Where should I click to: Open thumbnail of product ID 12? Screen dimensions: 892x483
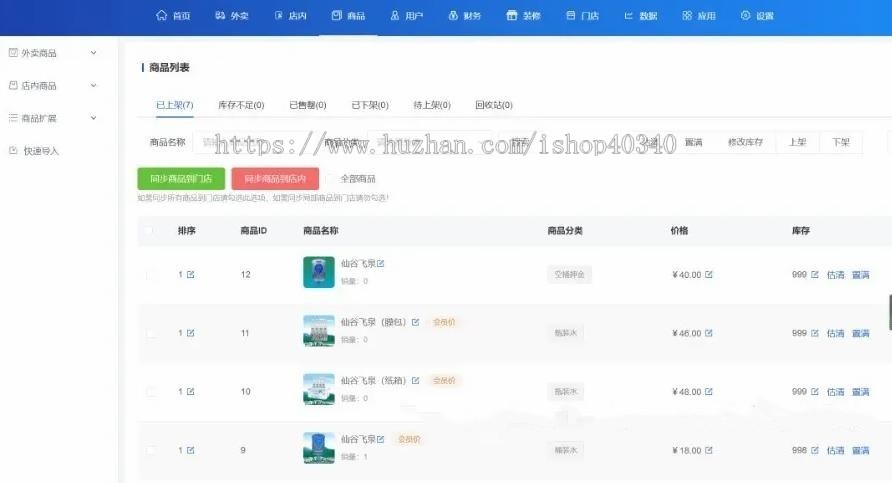pos(319,272)
